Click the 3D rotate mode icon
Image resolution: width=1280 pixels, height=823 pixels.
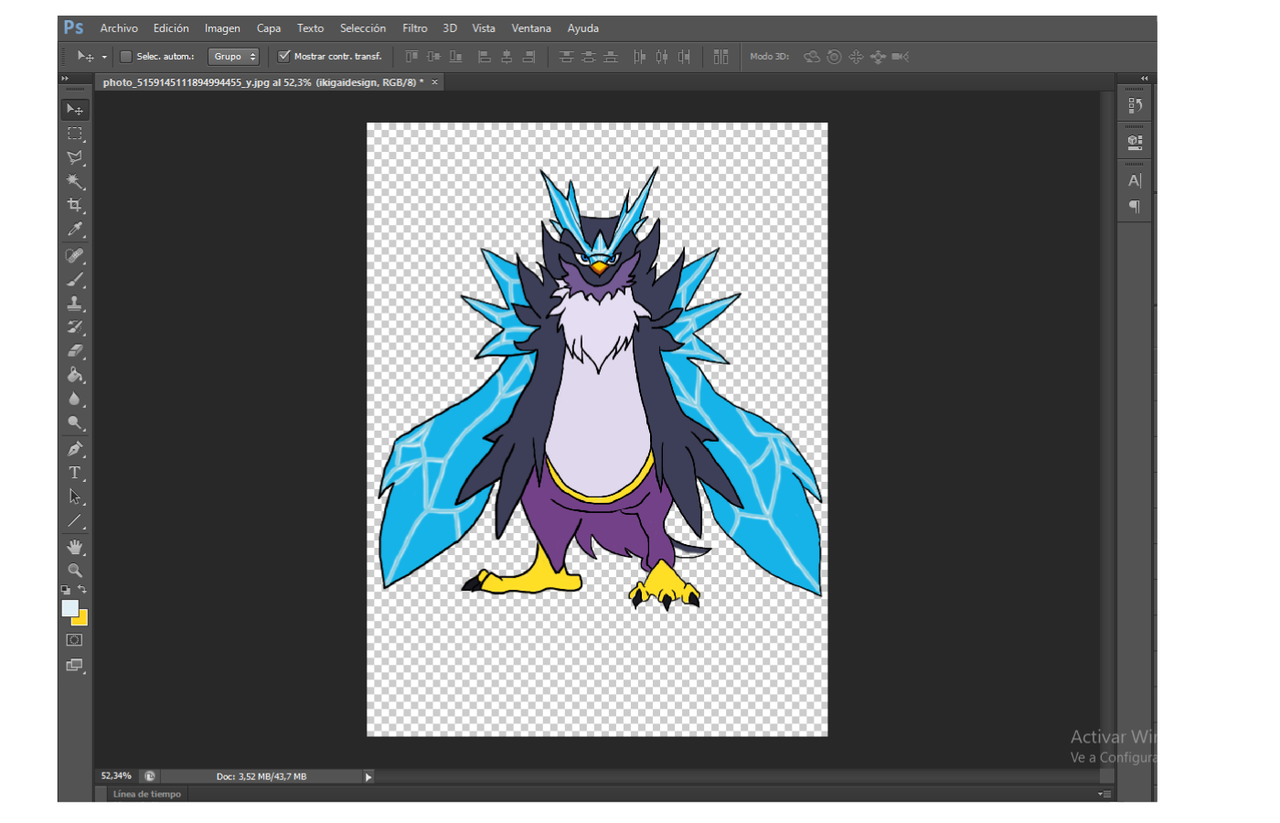[x=812, y=57]
